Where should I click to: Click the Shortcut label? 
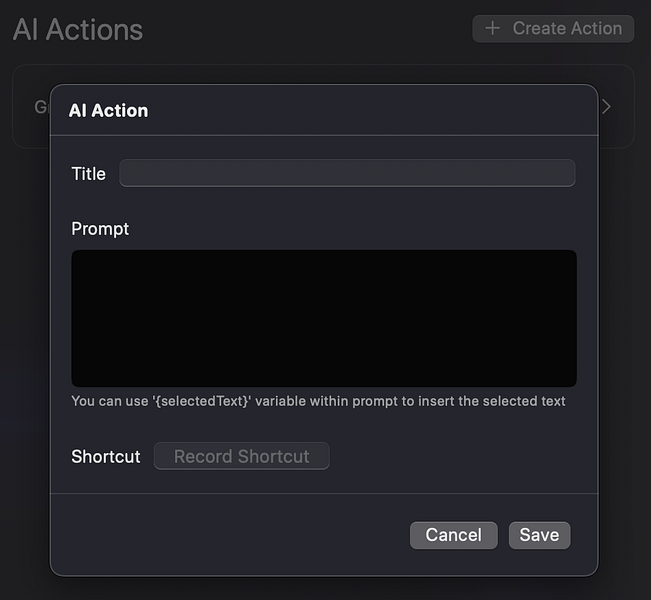click(106, 457)
